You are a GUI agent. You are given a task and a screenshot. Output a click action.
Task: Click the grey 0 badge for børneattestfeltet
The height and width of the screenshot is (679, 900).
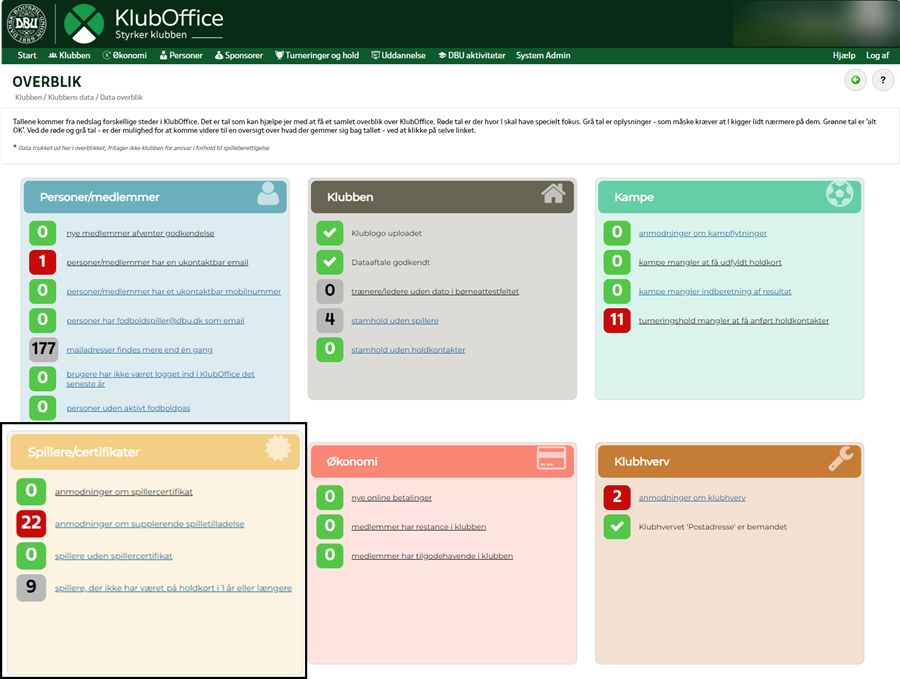[329, 291]
